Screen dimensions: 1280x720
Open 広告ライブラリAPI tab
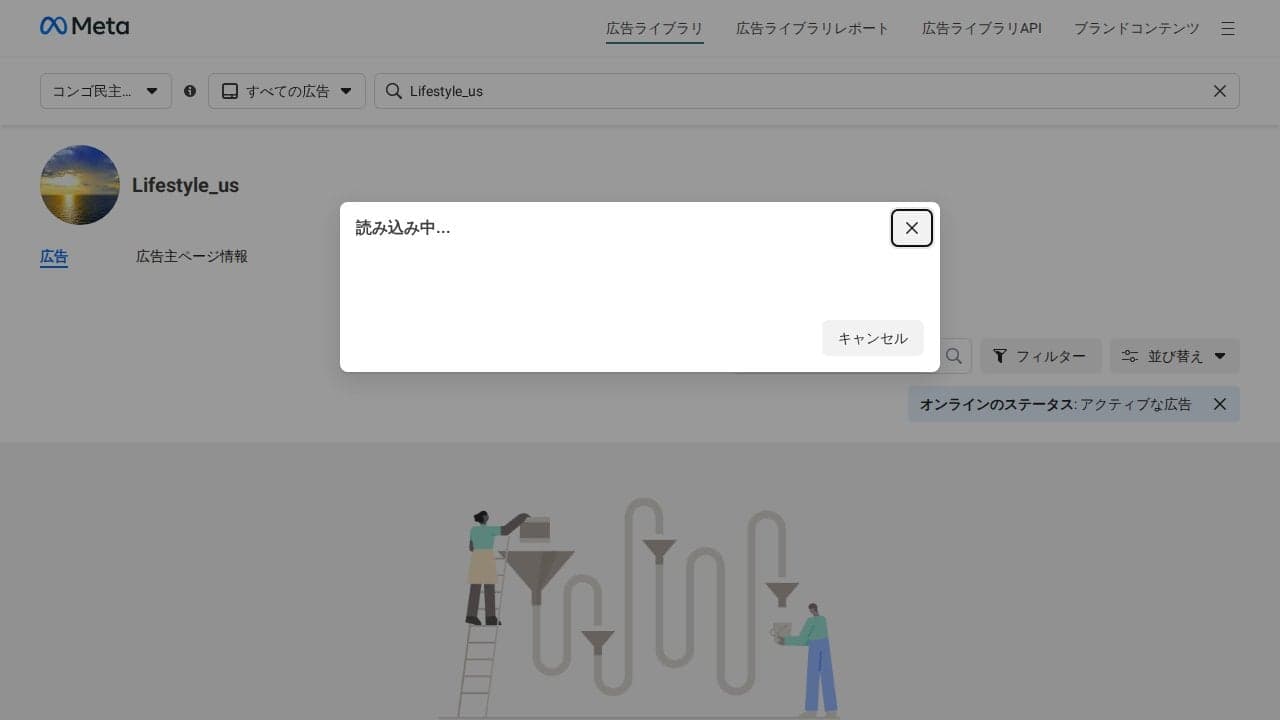click(982, 29)
